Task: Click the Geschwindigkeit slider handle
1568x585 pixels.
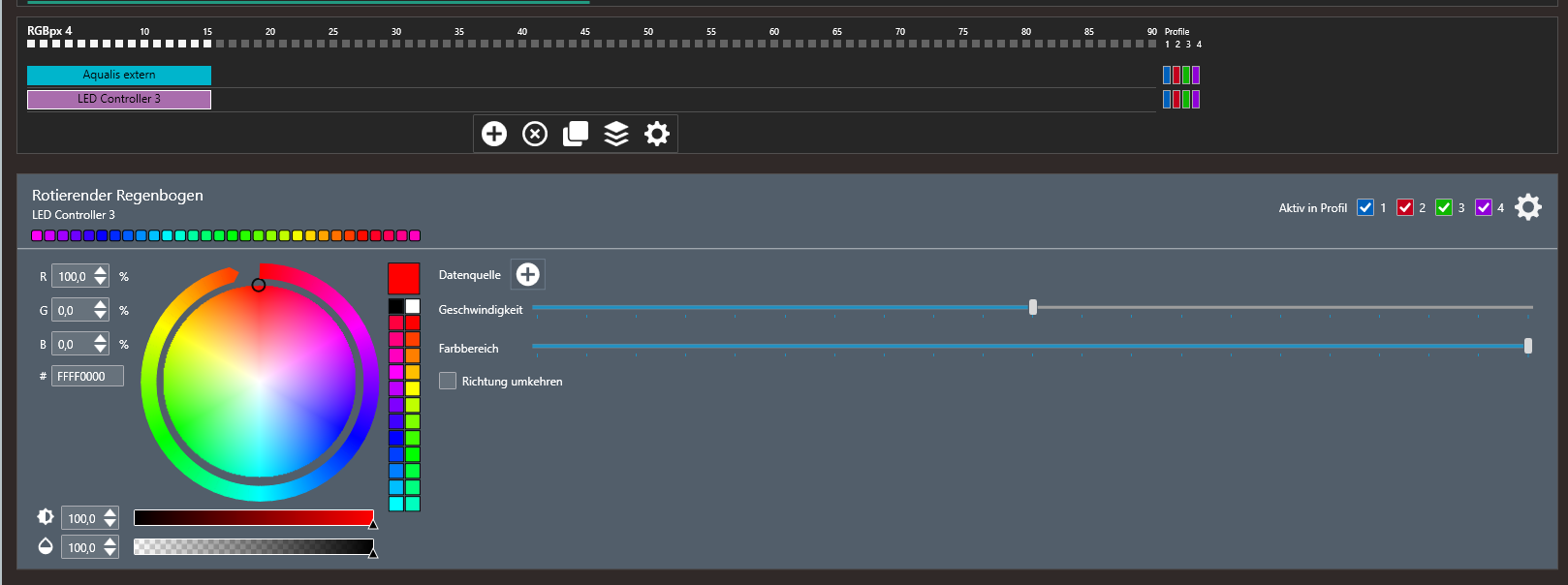Action: pos(1033,307)
